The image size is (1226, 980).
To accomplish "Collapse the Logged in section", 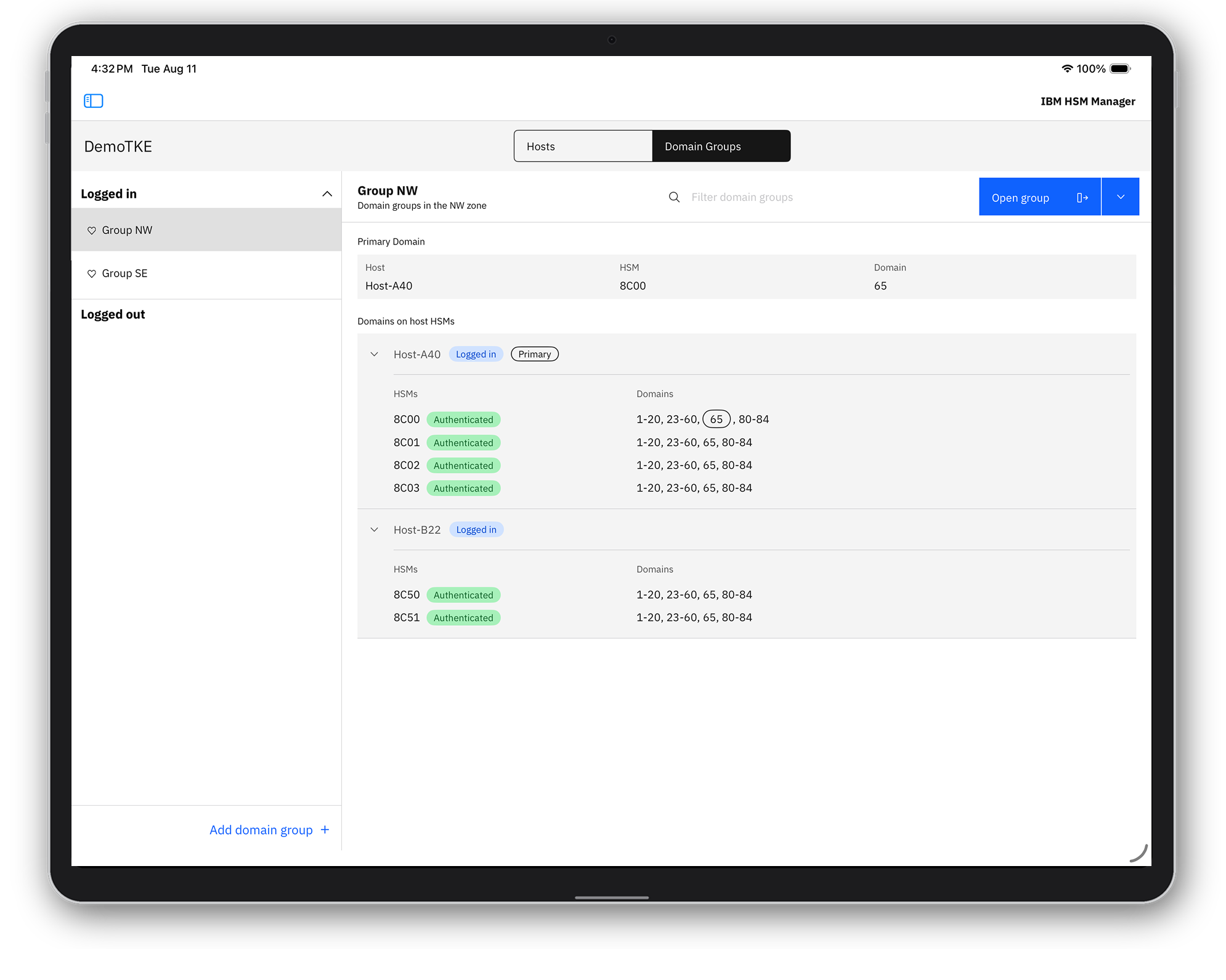I will (327, 194).
